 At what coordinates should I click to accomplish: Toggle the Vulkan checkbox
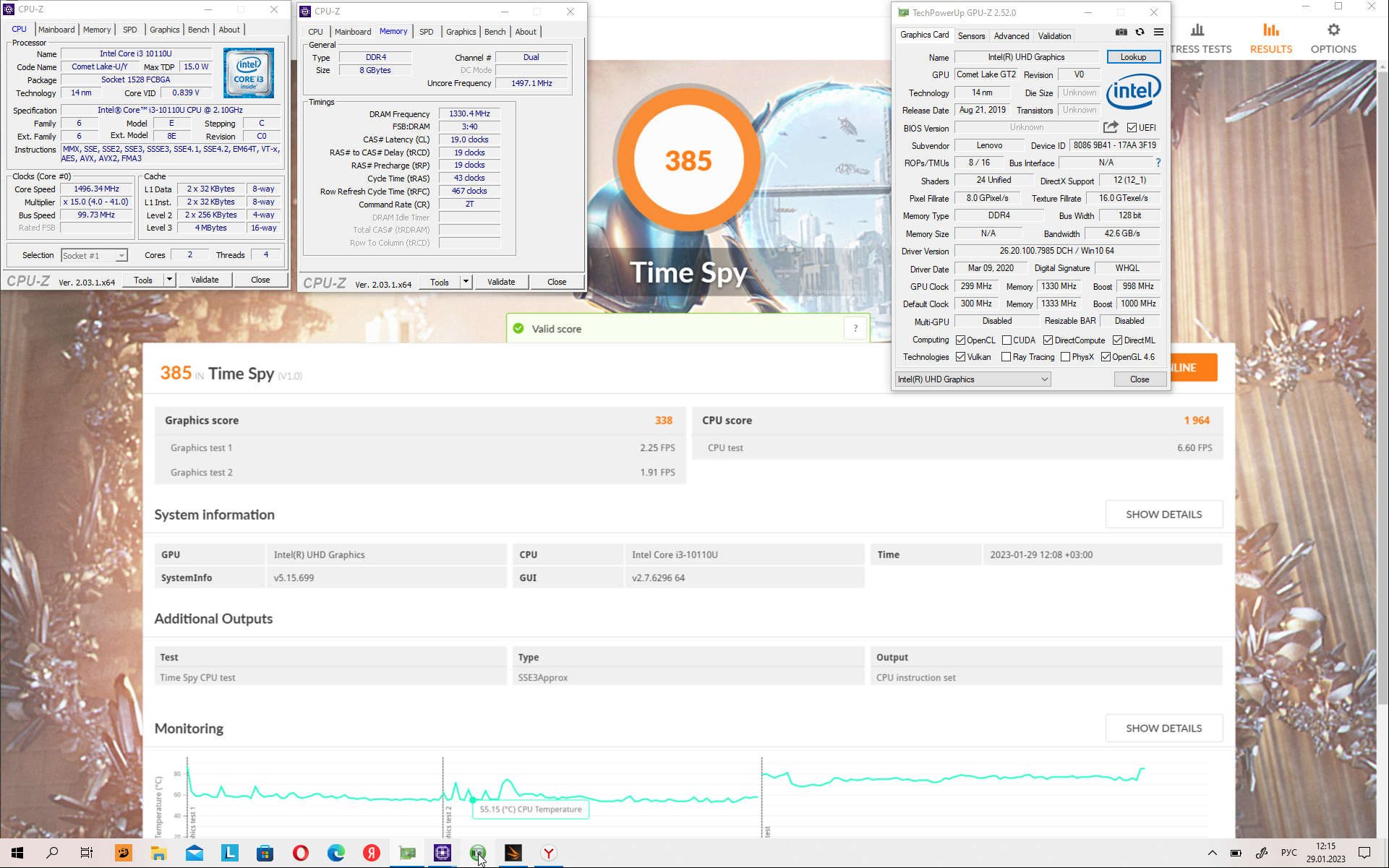click(x=960, y=357)
